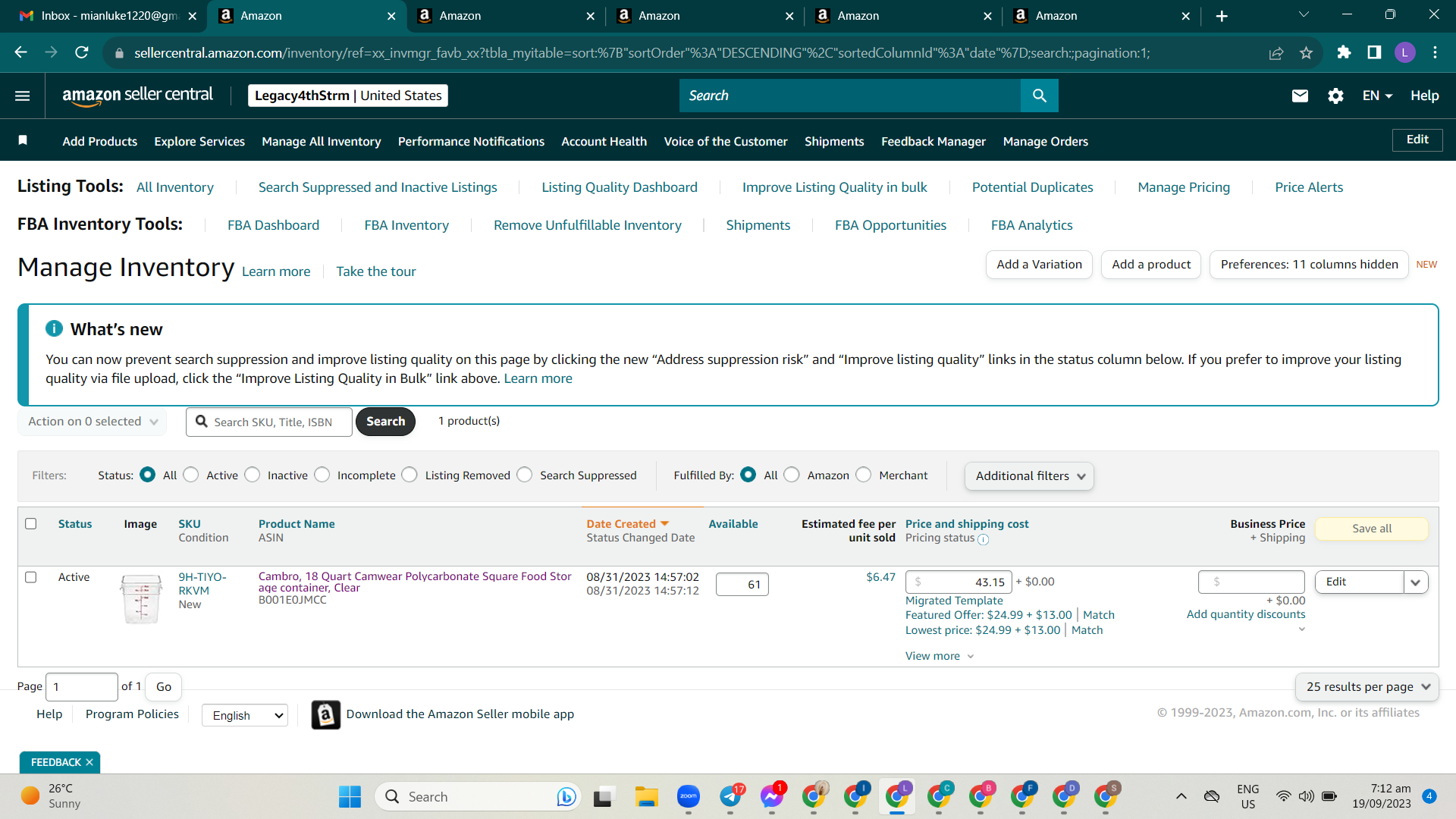The width and height of the screenshot is (1456, 819).
Task: Reload the page with browser refresh button
Action: pyautogui.click(x=82, y=52)
